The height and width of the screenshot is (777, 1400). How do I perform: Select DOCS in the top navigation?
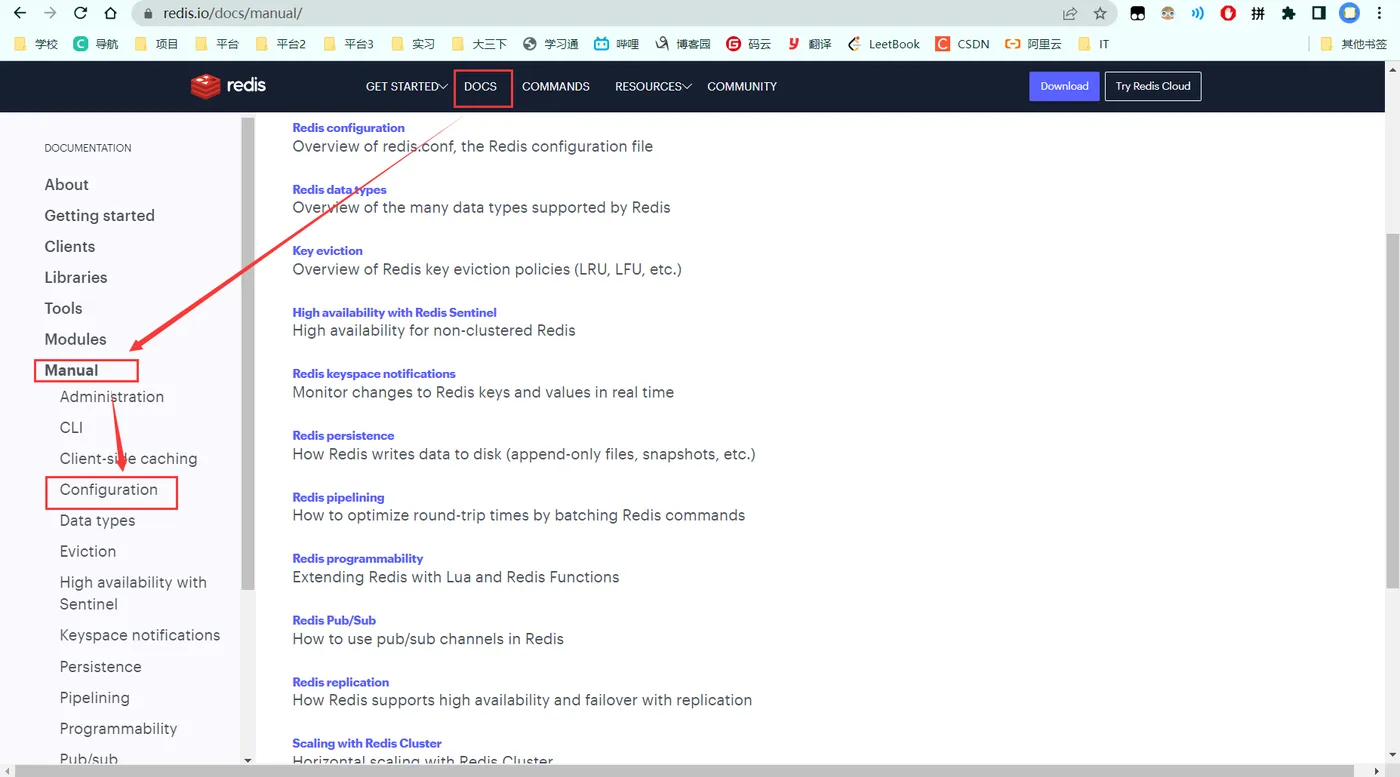point(480,87)
